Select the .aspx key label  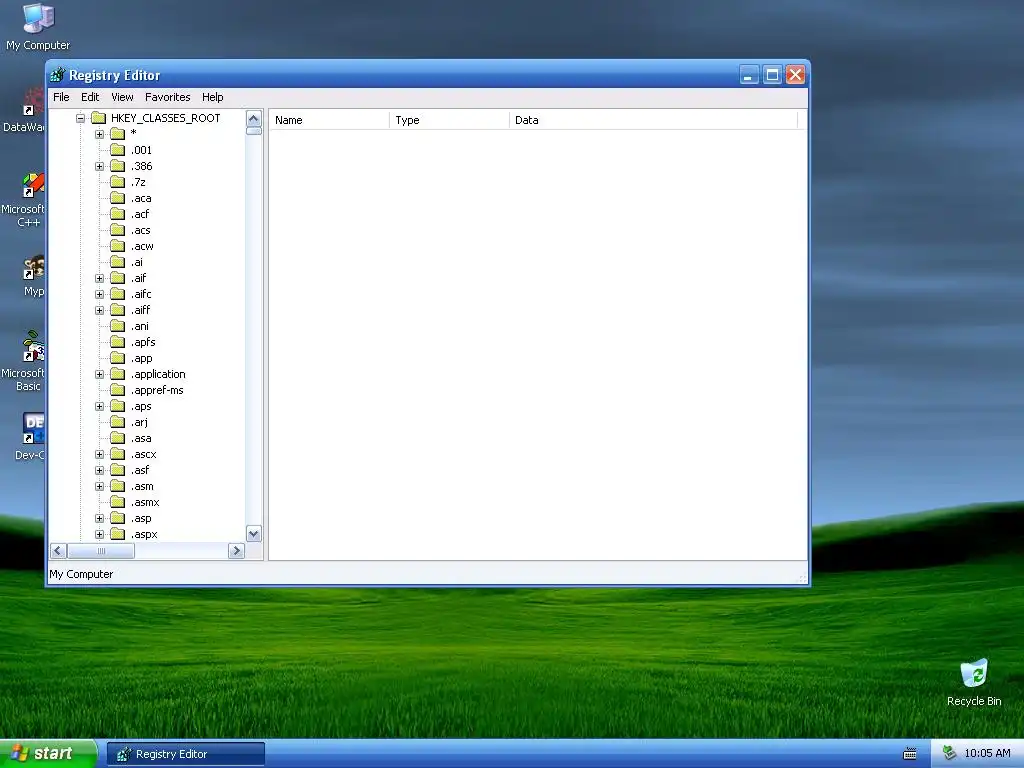point(144,534)
